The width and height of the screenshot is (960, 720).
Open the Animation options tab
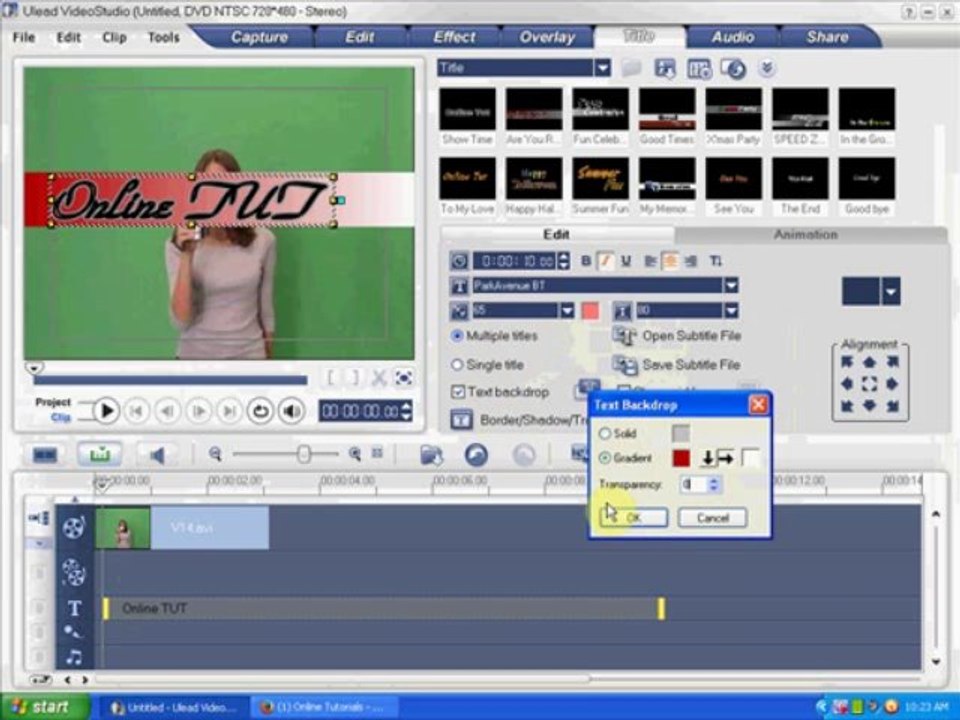805,234
